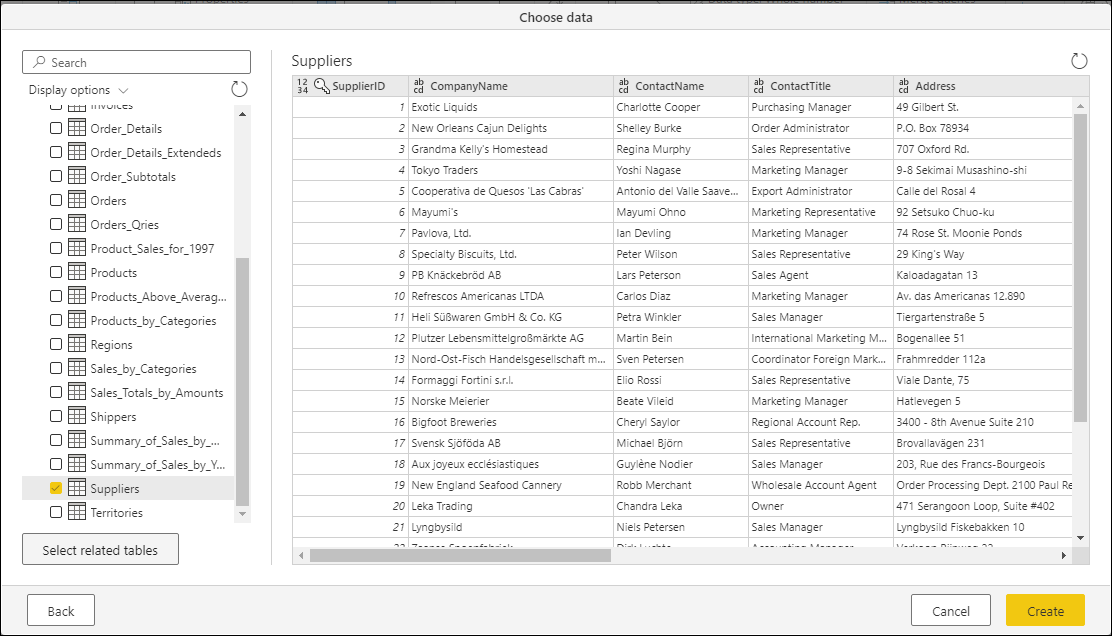Click the table icon next to Order_Details_Extendeds

(77, 152)
